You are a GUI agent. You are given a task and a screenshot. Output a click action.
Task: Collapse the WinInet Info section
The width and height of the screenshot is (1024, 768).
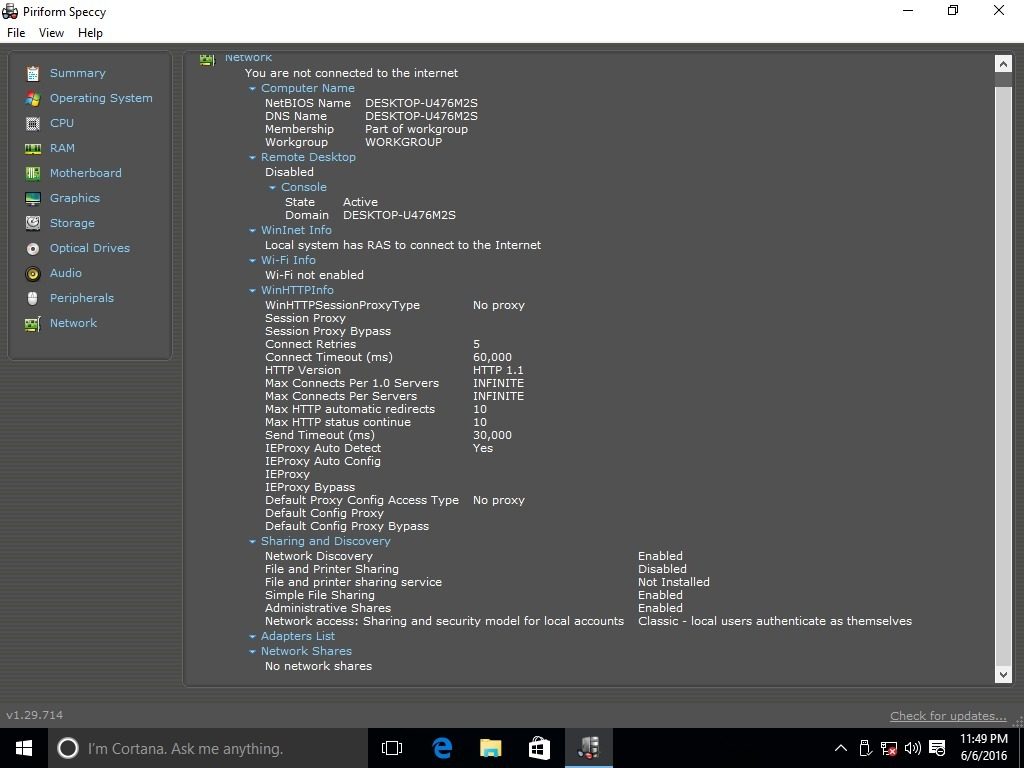click(x=253, y=231)
